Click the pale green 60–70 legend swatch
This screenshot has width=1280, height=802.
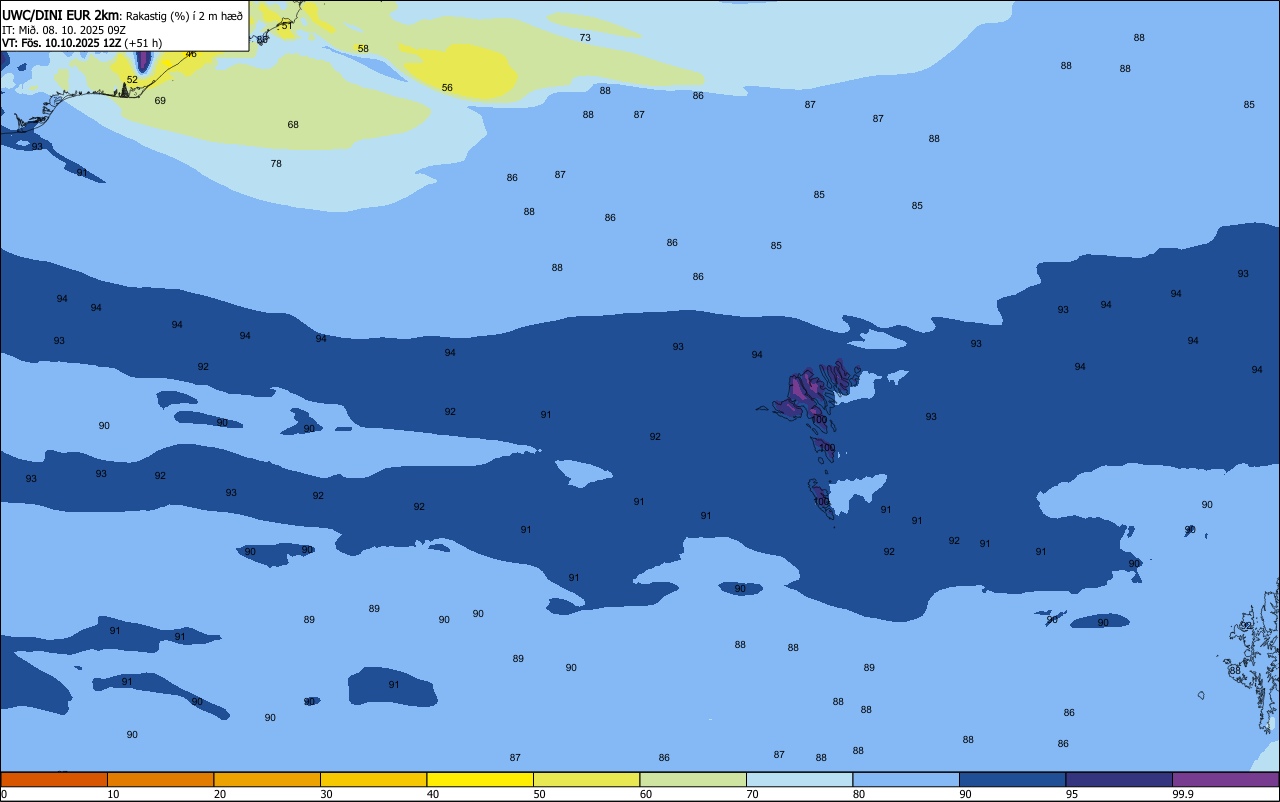(x=693, y=779)
